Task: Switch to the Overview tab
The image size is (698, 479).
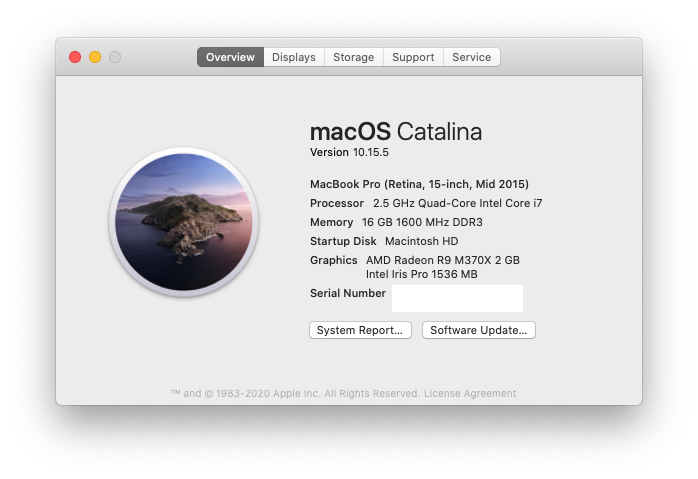Action: [231, 57]
